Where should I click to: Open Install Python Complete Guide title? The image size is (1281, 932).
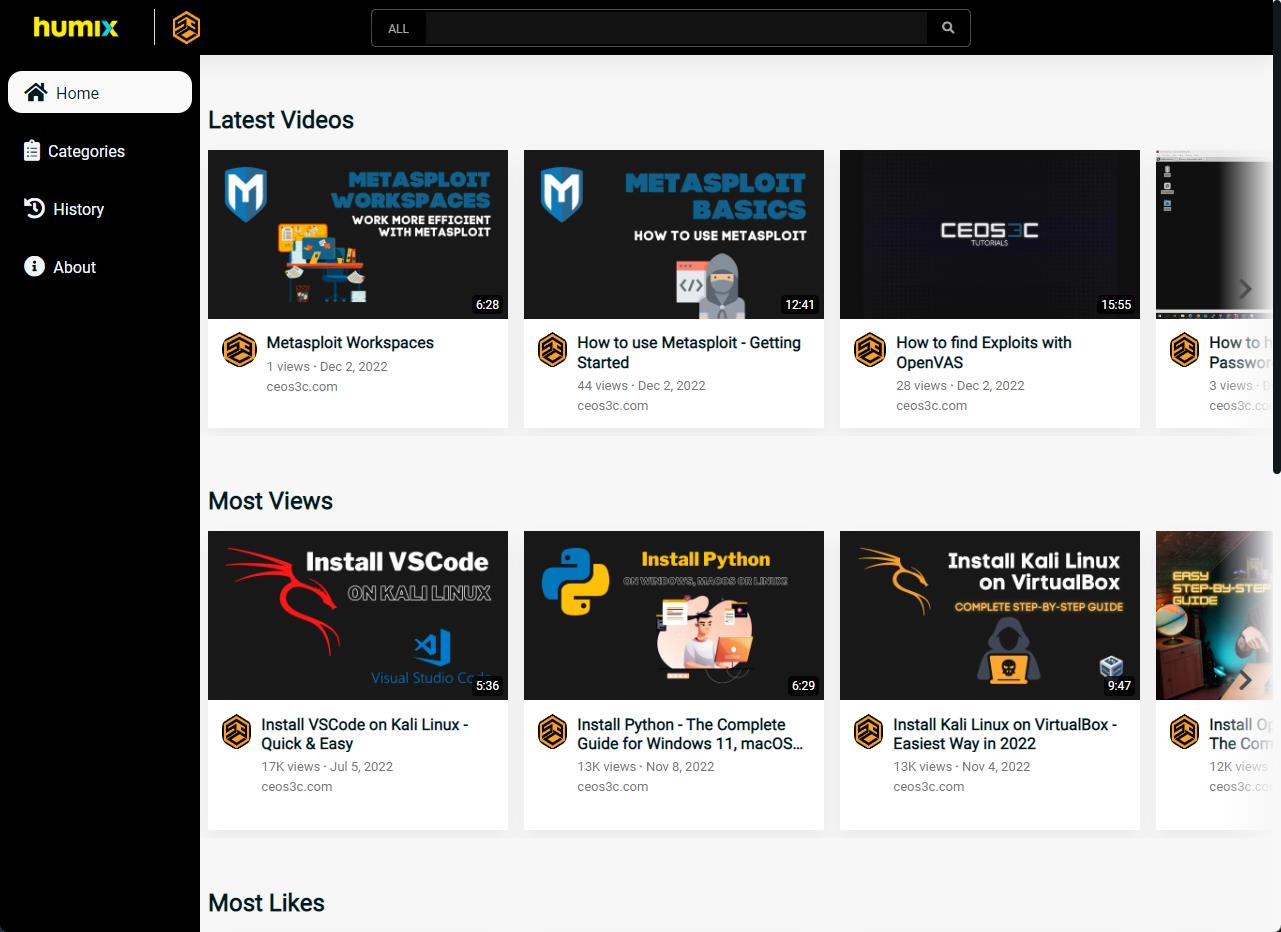tap(690, 734)
